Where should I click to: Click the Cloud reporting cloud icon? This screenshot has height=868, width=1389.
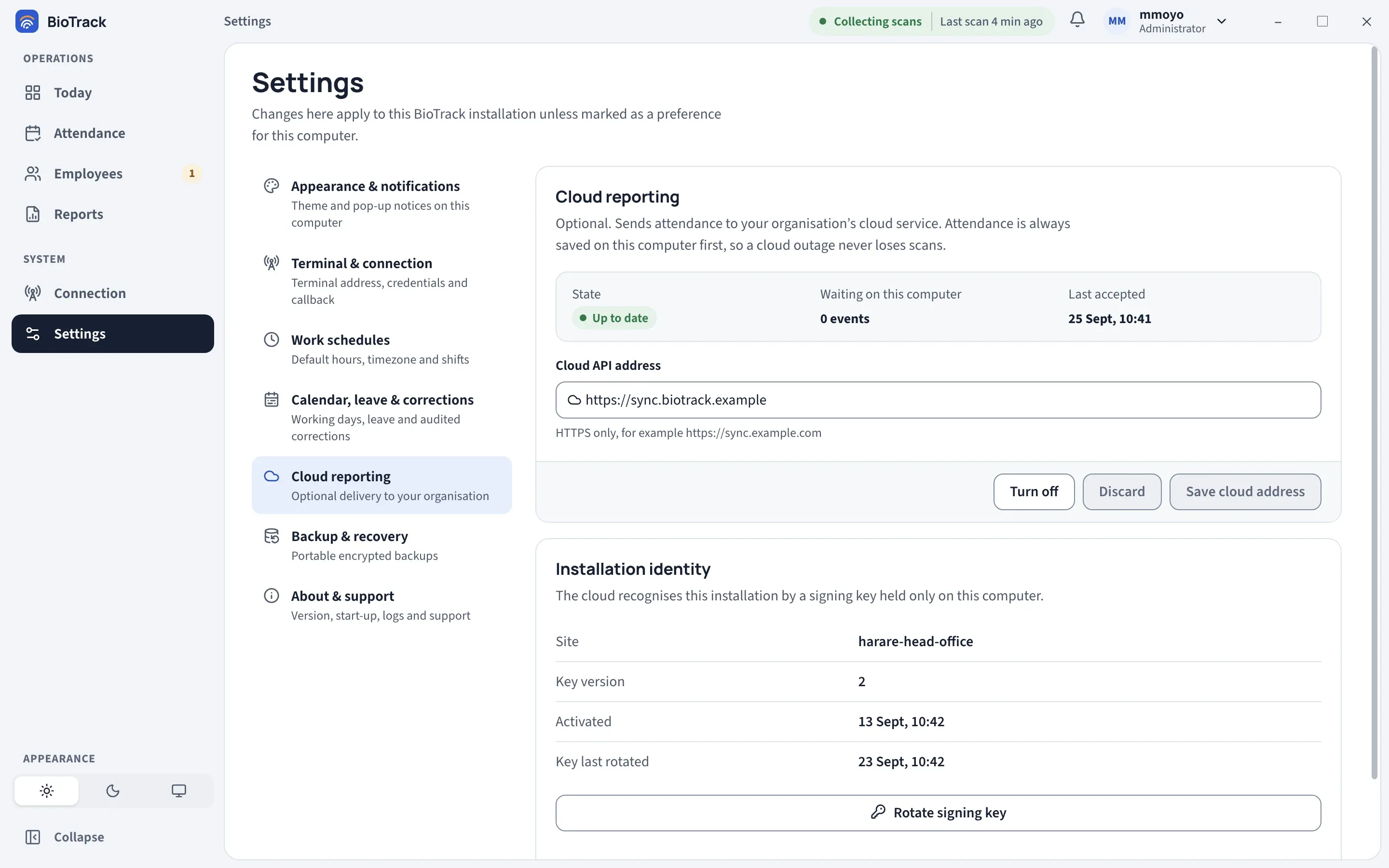pos(272,476)
